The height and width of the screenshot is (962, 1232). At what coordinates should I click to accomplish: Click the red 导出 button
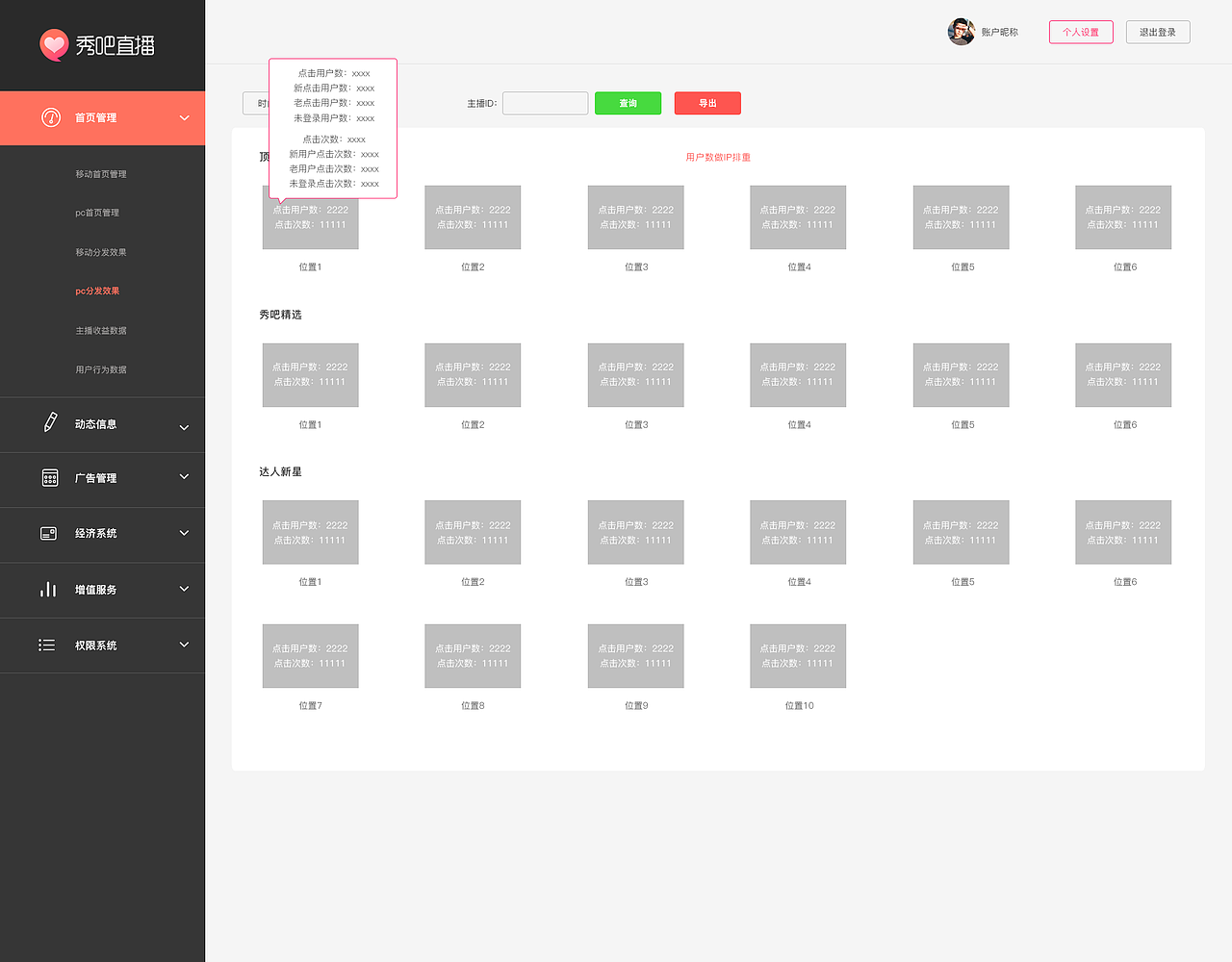[x=707, y=103]
